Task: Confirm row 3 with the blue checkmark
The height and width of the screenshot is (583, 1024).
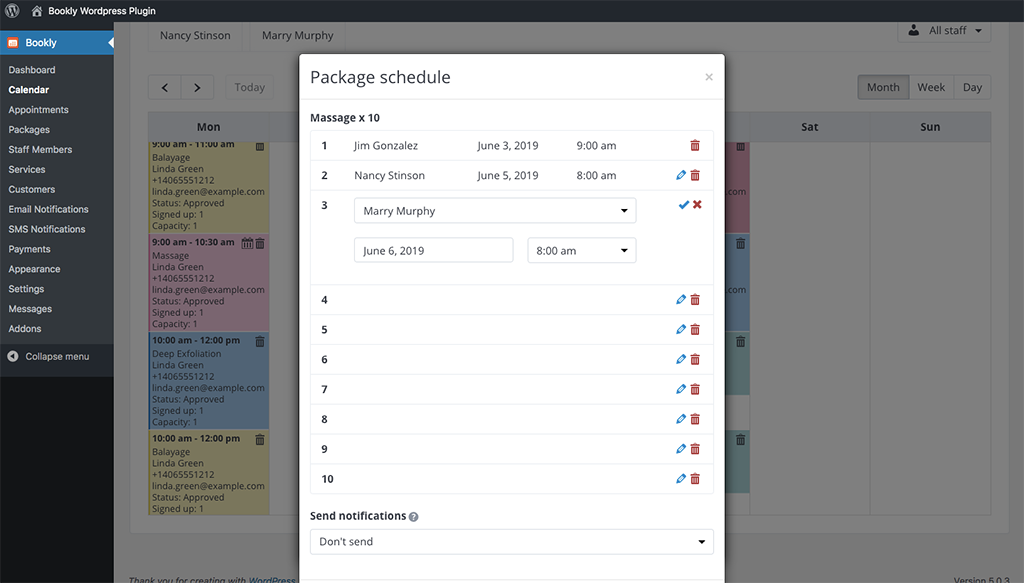Action: coord(683,205)
